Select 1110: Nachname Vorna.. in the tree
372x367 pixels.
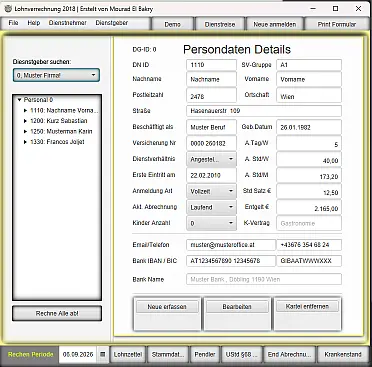[64, 110]
